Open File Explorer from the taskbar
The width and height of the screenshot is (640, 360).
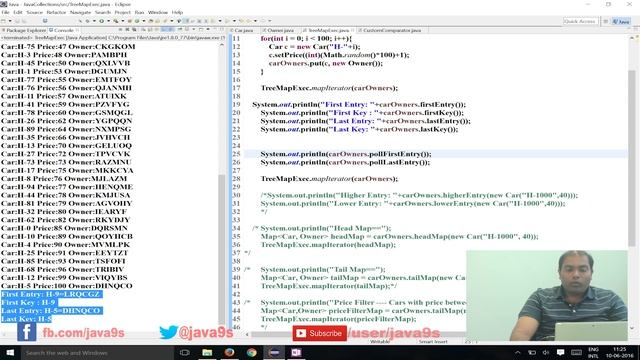coord(207,353)
